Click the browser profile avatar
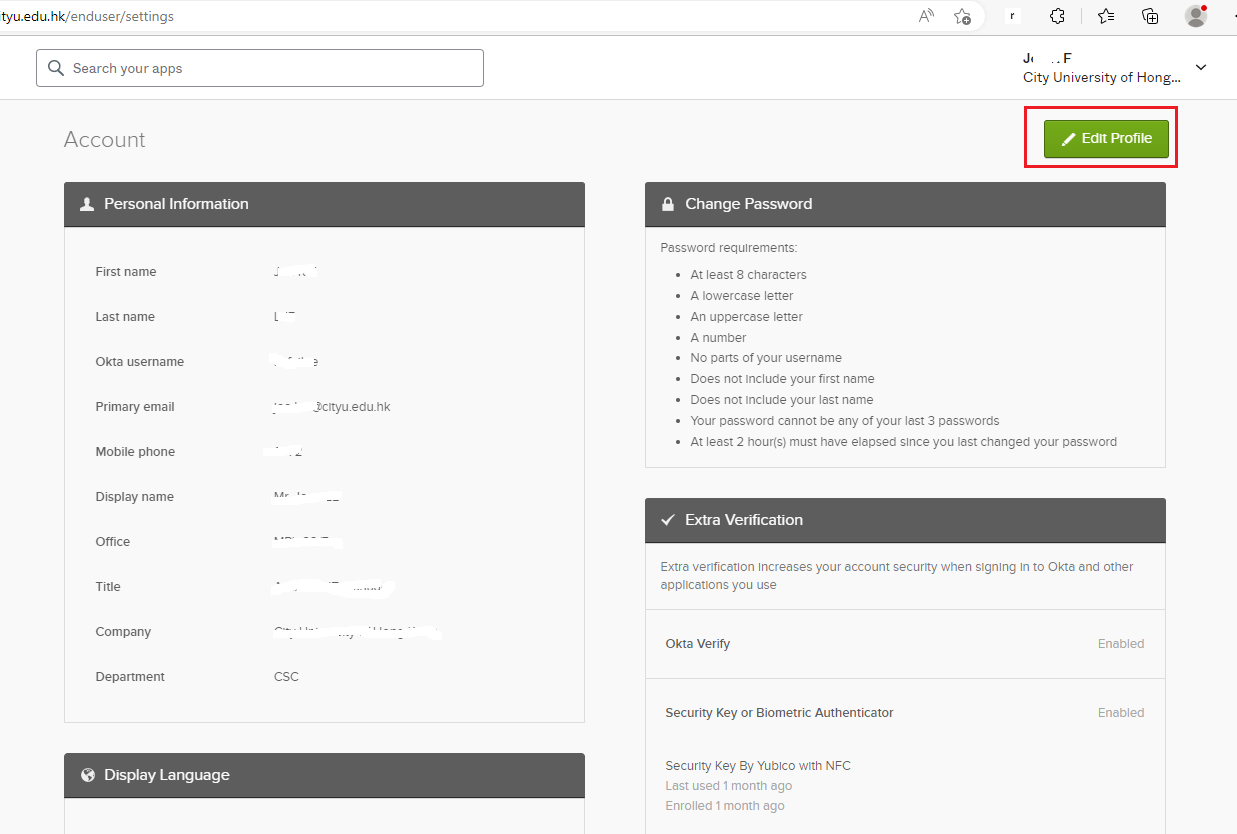This screenshot has width=1237, height=834. click(x=1196, y=16)
